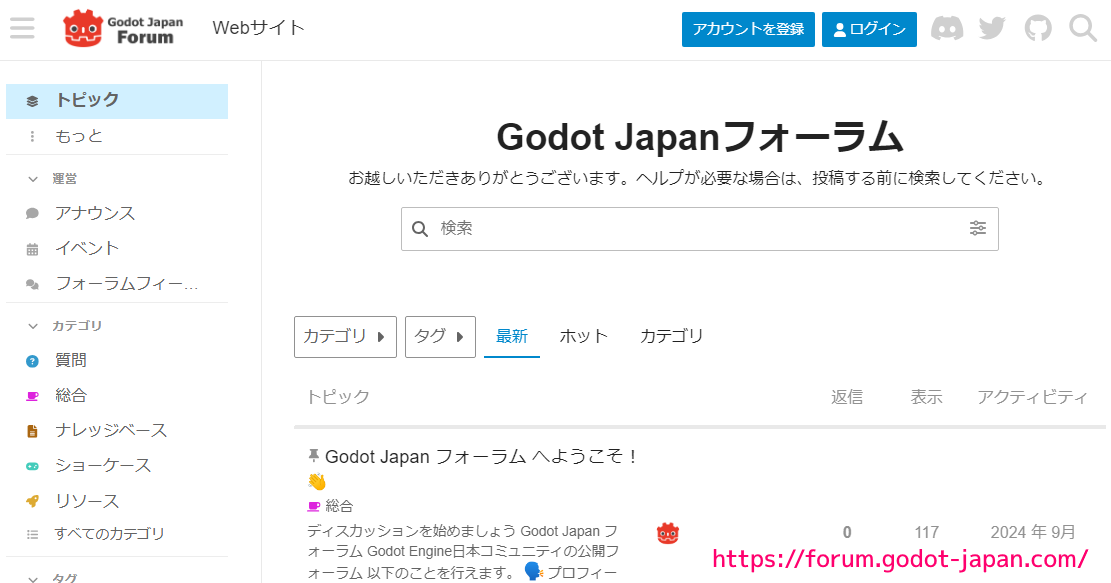Open the GitHub icon link
The image size is (1111, 583).
(x=1038, y=28)
